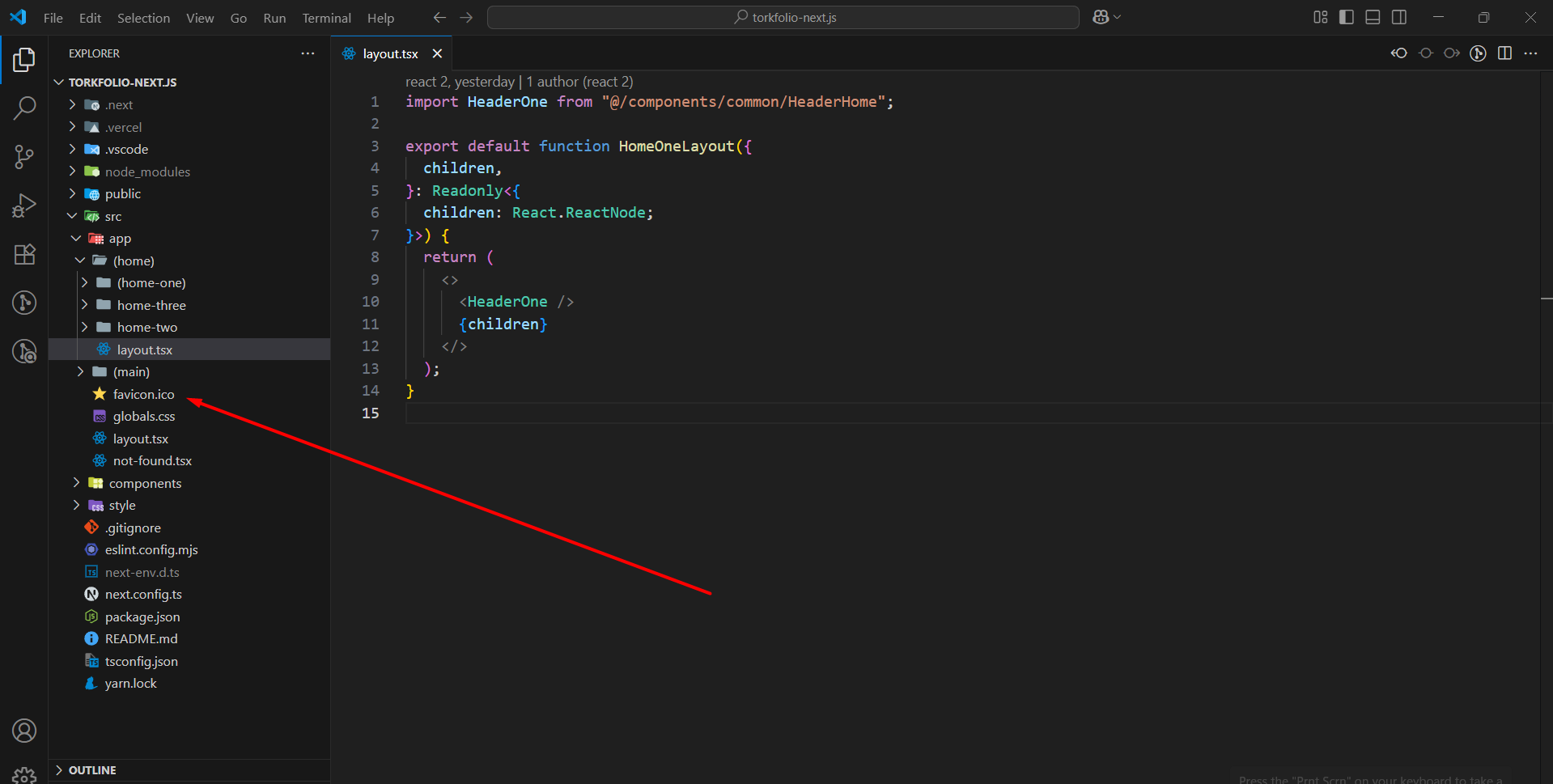Open the View menu
This screenshot has height=784, width=1553.
pyautogui.click(x=200, y=18)
